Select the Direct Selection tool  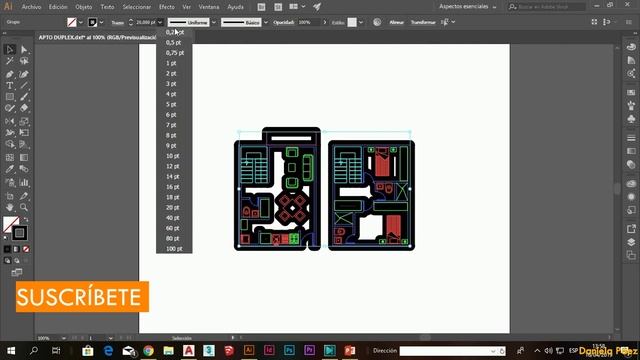(x=24, y=49)
